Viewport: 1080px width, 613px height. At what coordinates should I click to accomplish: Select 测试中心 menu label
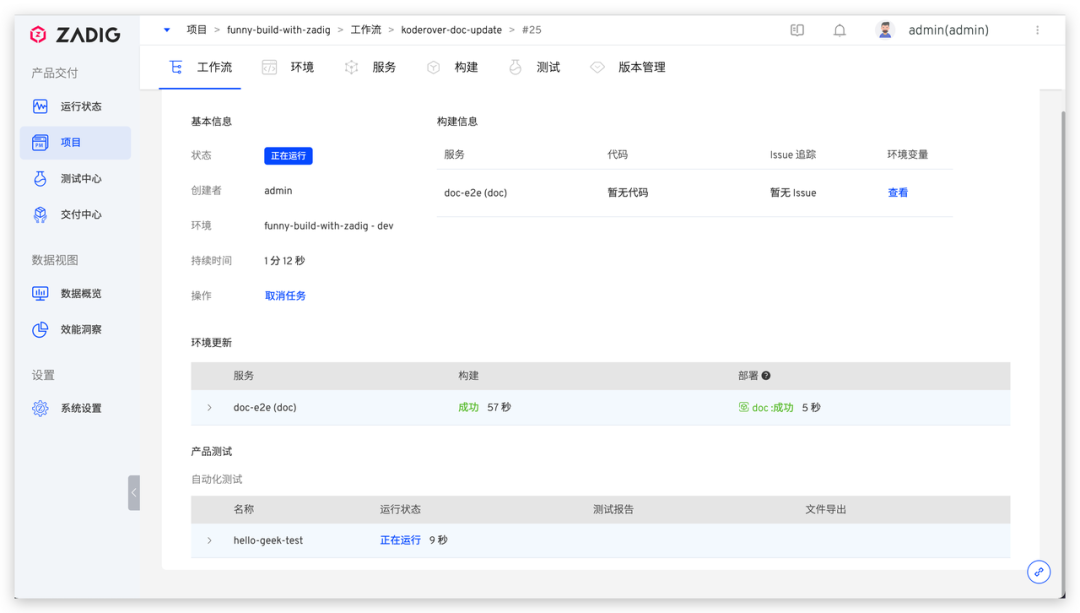click(81, 178)
